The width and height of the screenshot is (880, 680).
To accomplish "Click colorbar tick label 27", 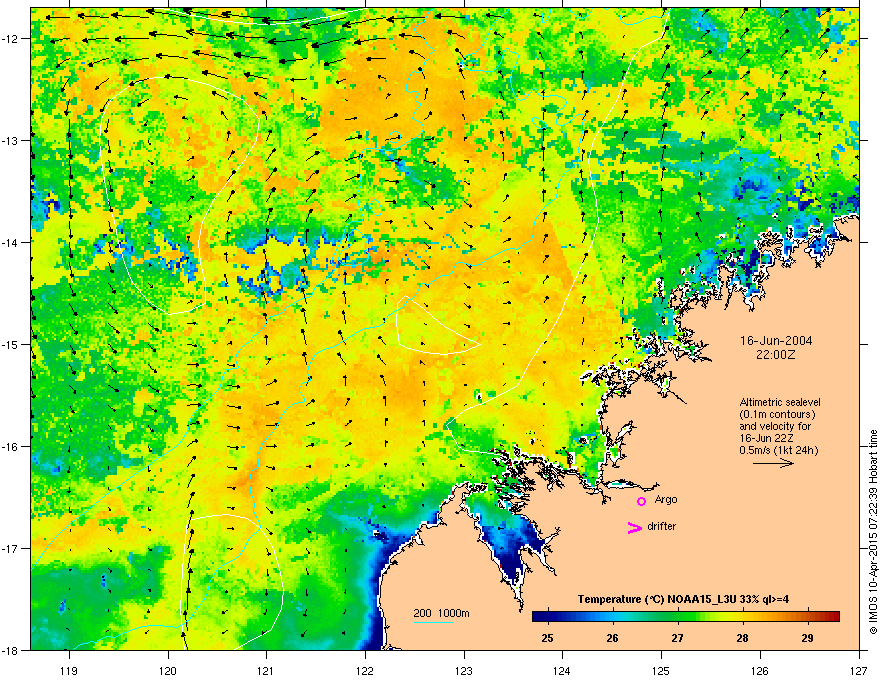I will [x=677, y=638].
